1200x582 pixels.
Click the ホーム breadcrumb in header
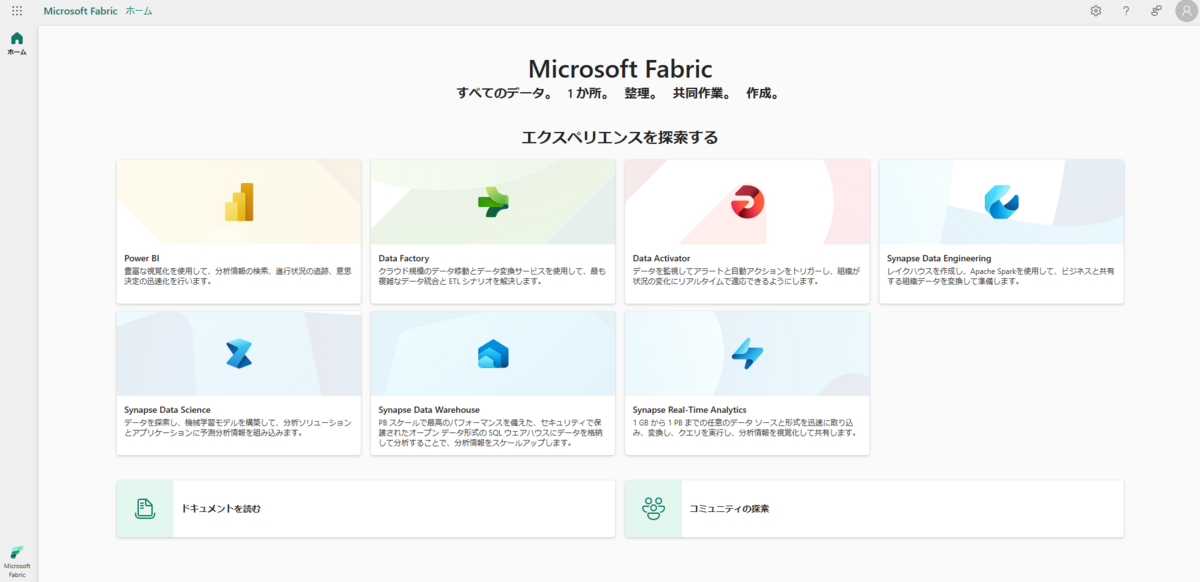139,10
